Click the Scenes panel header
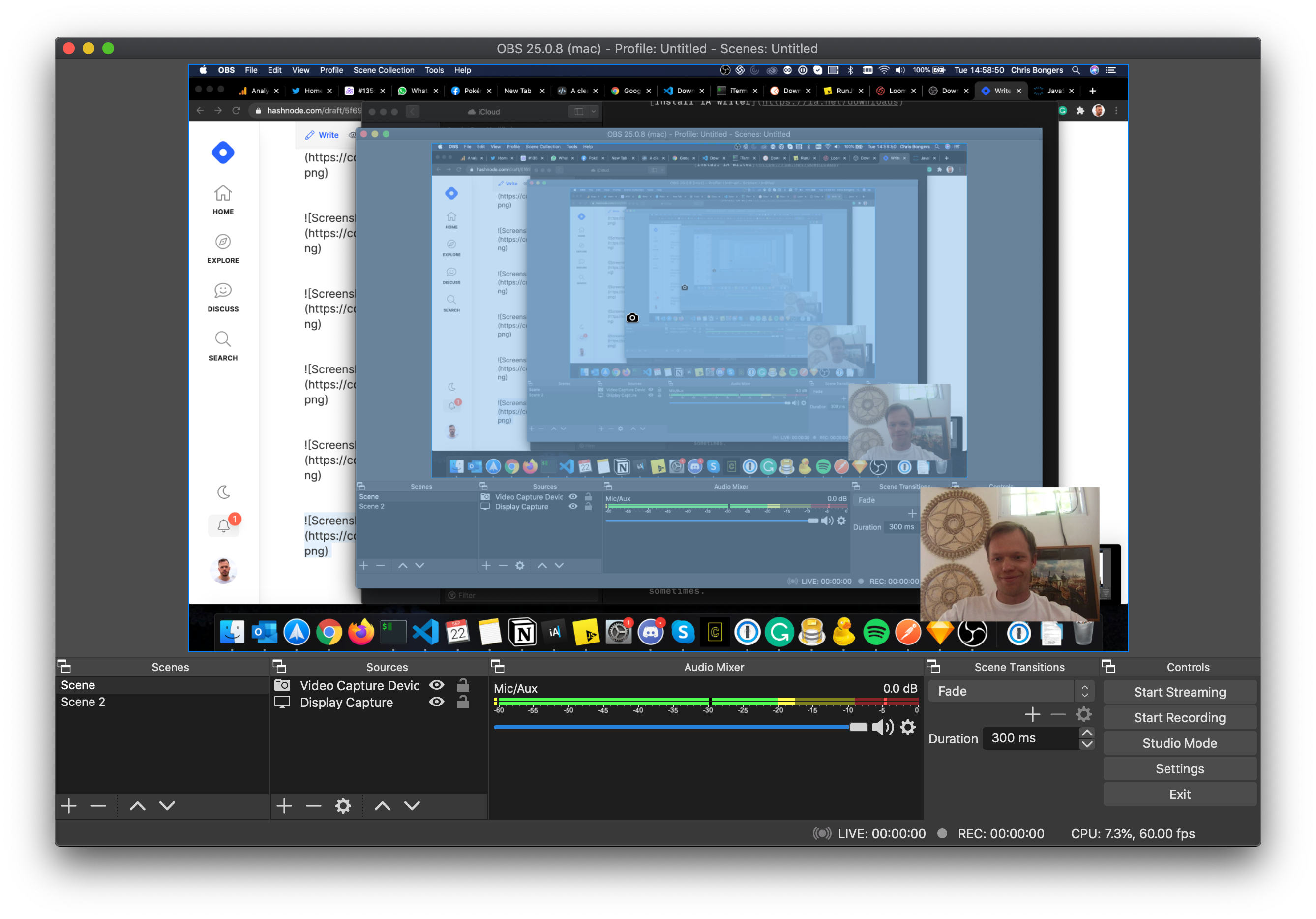This screenshot has width=1316, height=919. tap(170, 667)
